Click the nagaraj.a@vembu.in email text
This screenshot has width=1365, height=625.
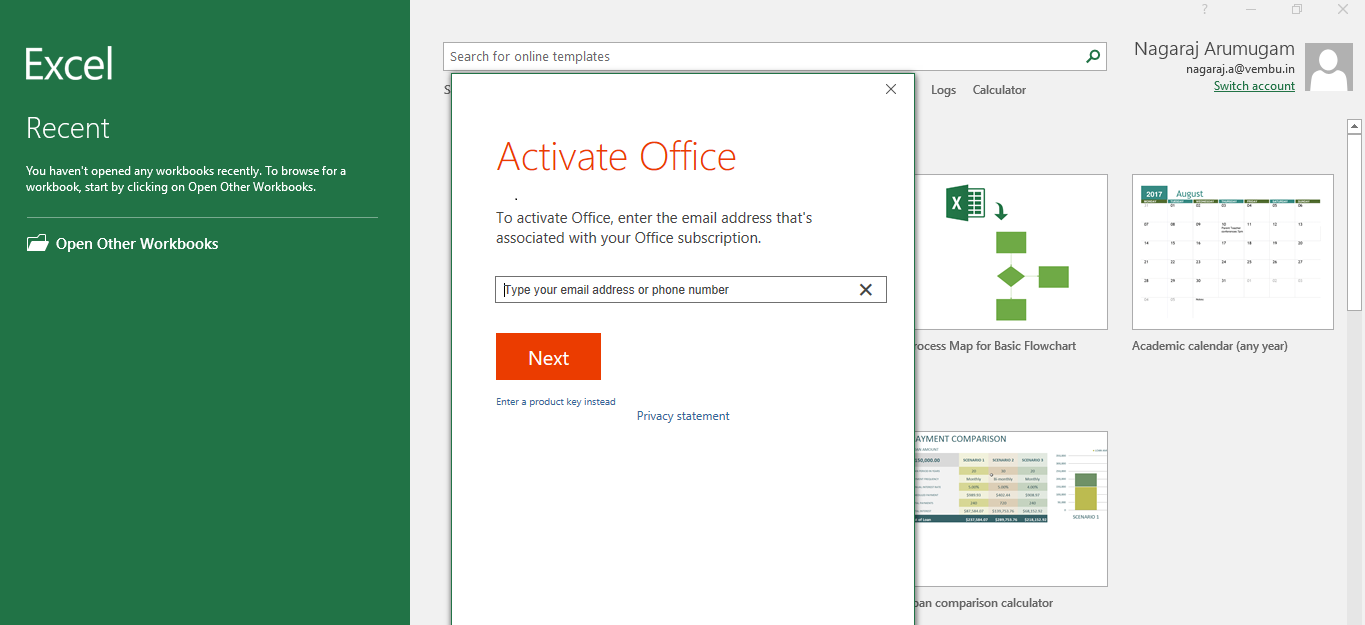point(1240,70)
